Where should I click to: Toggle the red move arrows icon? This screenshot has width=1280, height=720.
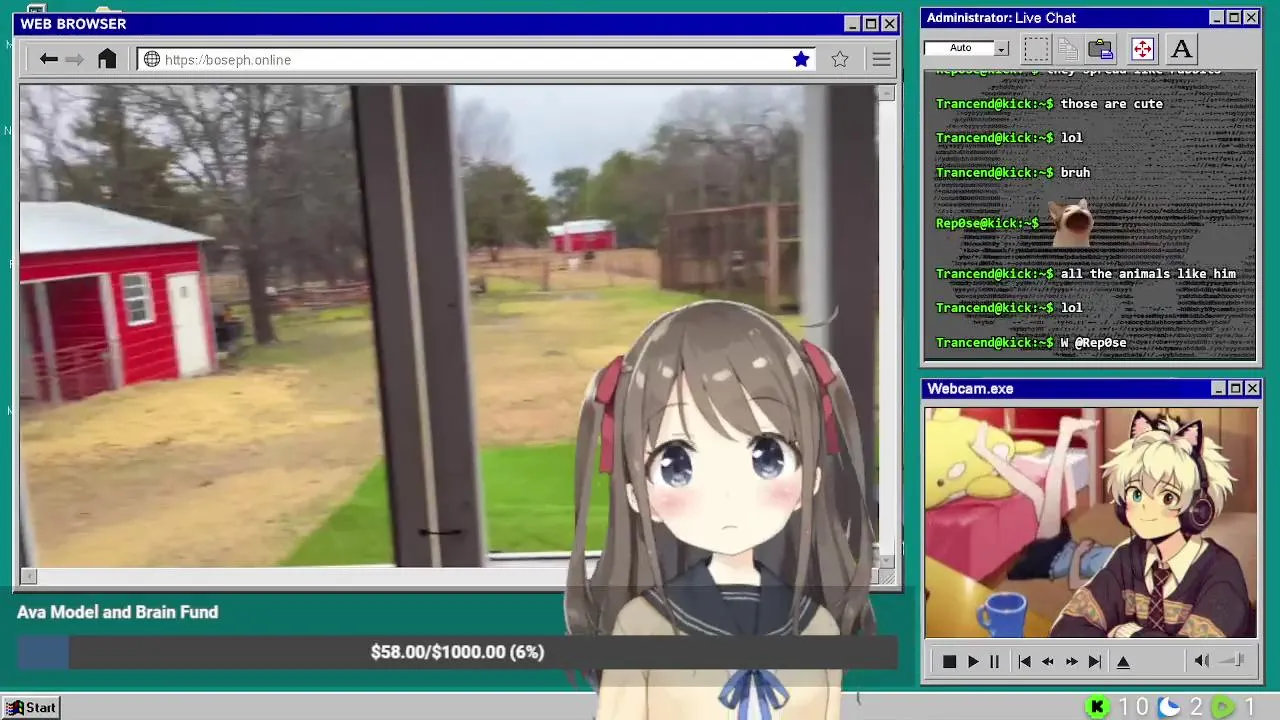[1142, 48]
